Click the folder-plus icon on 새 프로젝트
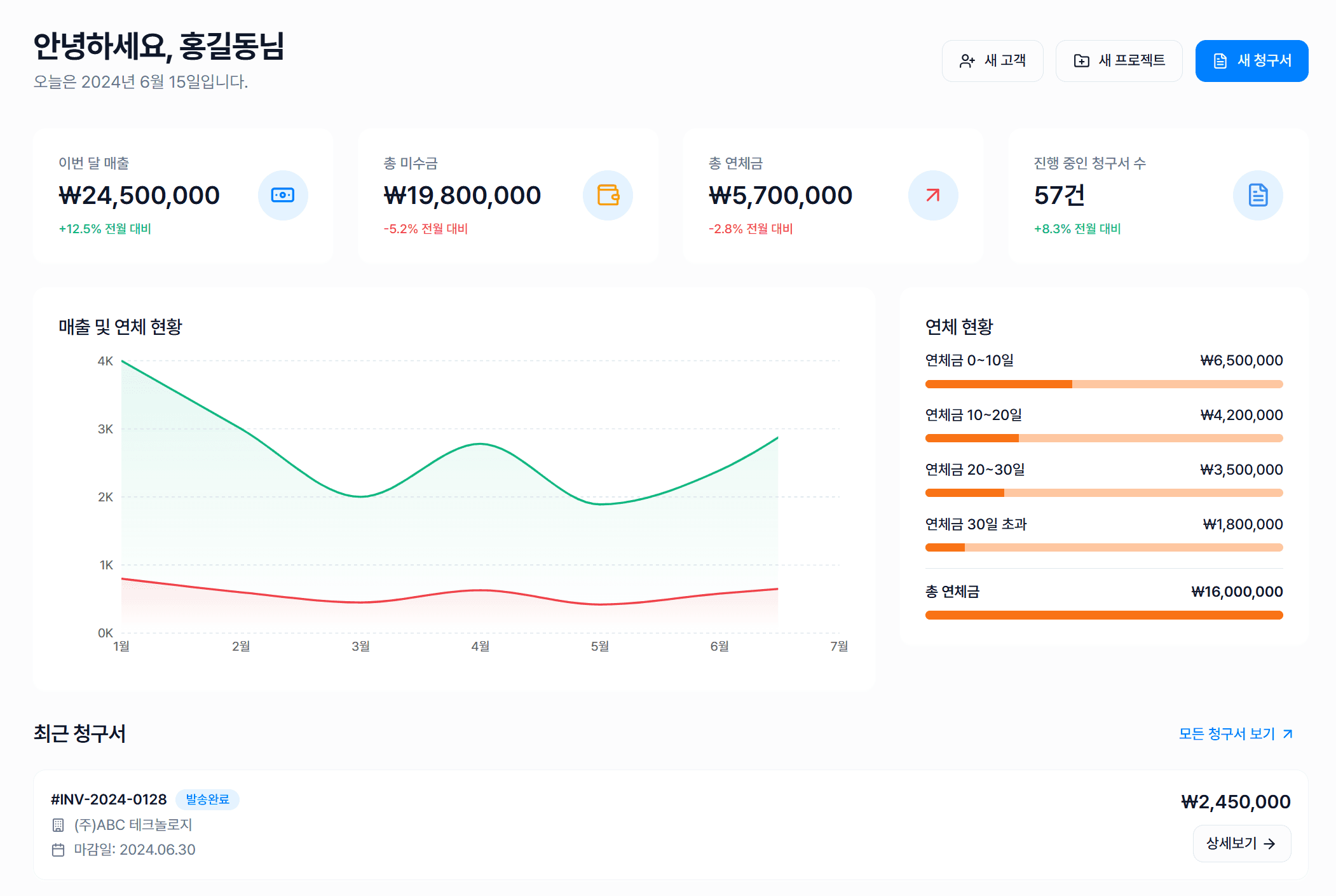The width and height of the screenshot is (1336, 896). 1081,61
